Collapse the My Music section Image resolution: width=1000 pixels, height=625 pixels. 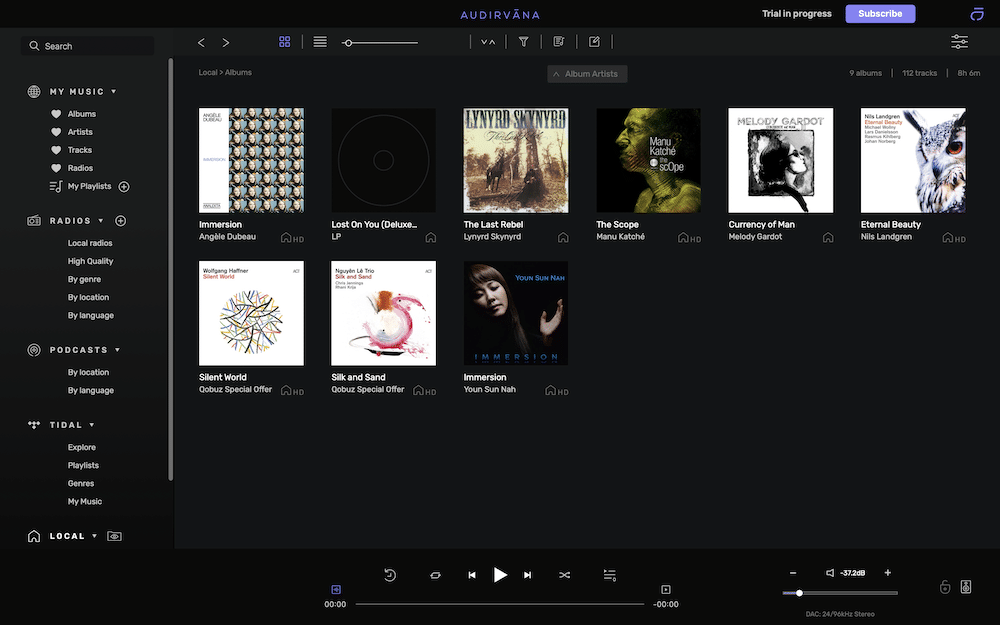point(114,91)
